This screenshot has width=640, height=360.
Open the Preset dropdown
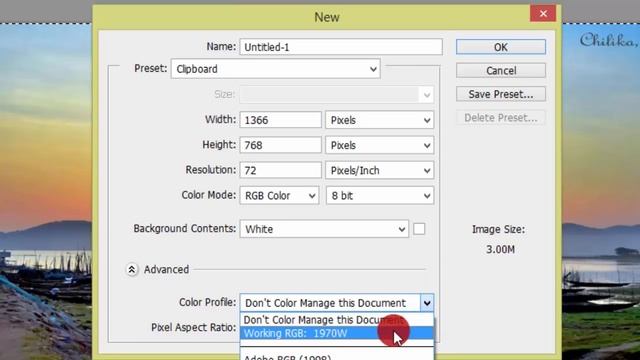[276, 69]
